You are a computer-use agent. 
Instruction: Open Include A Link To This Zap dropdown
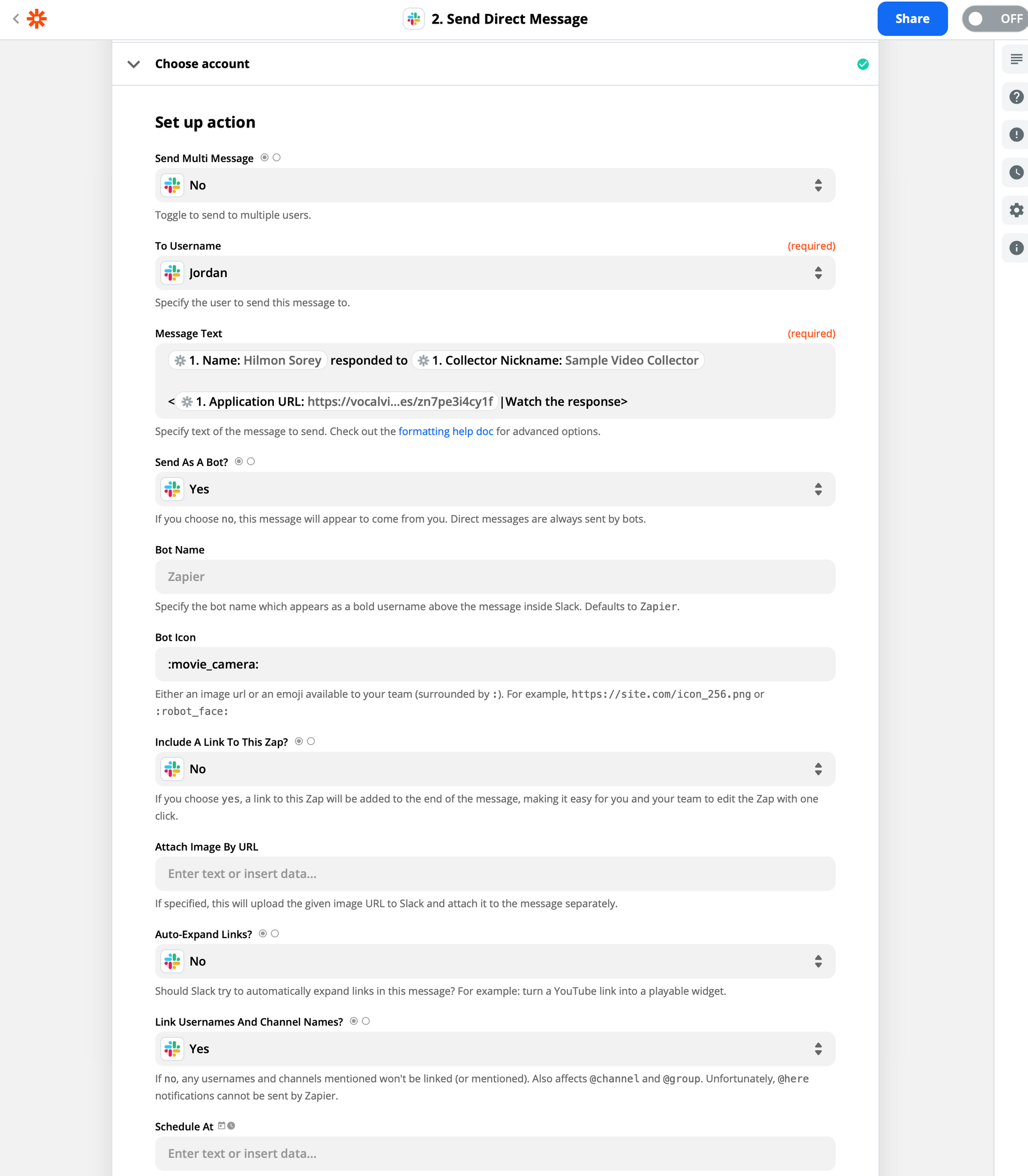(494, 769)
